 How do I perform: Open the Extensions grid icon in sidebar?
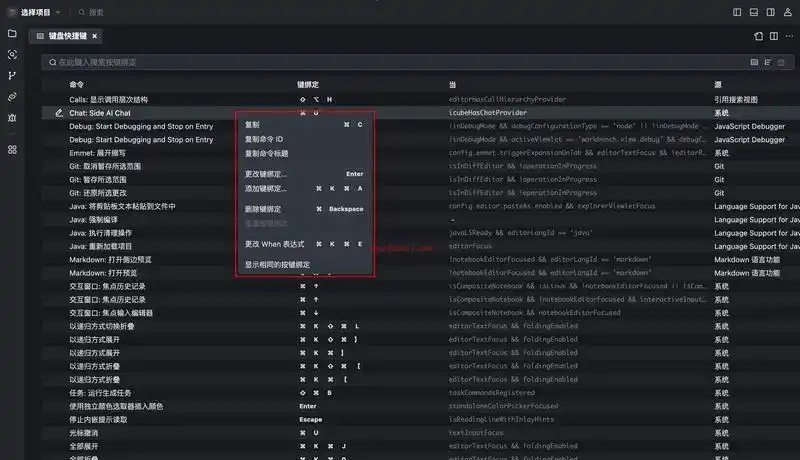point(12,149)
